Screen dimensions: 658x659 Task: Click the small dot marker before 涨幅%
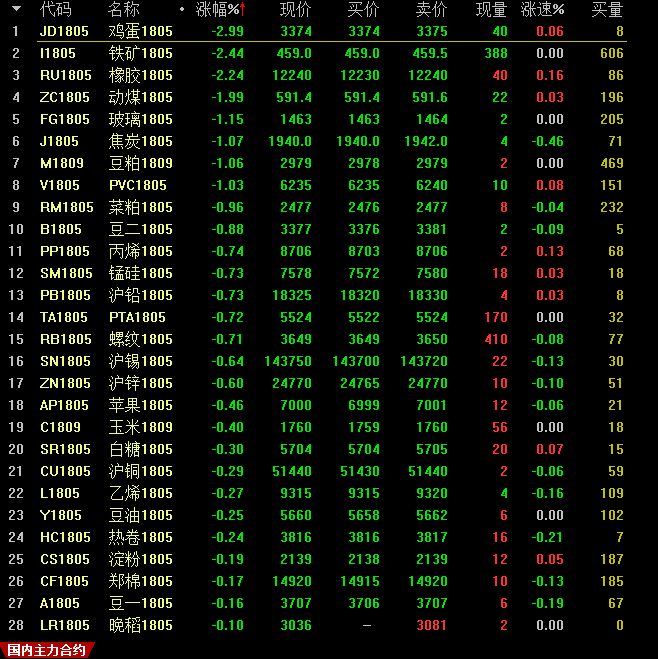coord(181,10)
